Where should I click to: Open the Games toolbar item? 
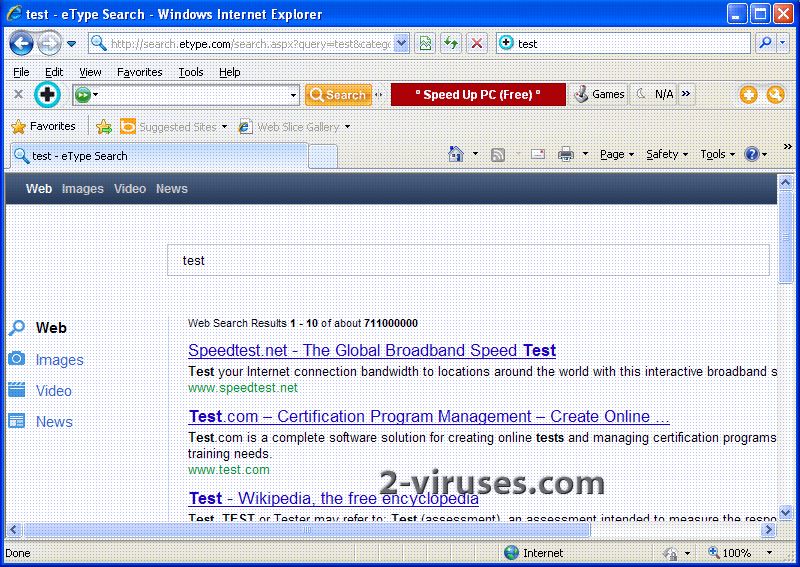tap(599, 94)
